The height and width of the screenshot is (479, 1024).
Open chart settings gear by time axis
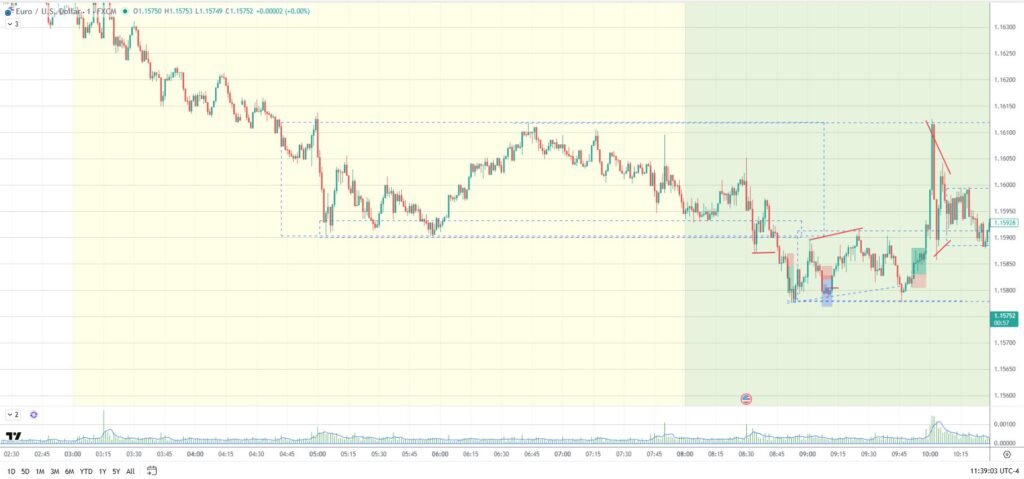pyautogui.click(x=1008, y=454)
